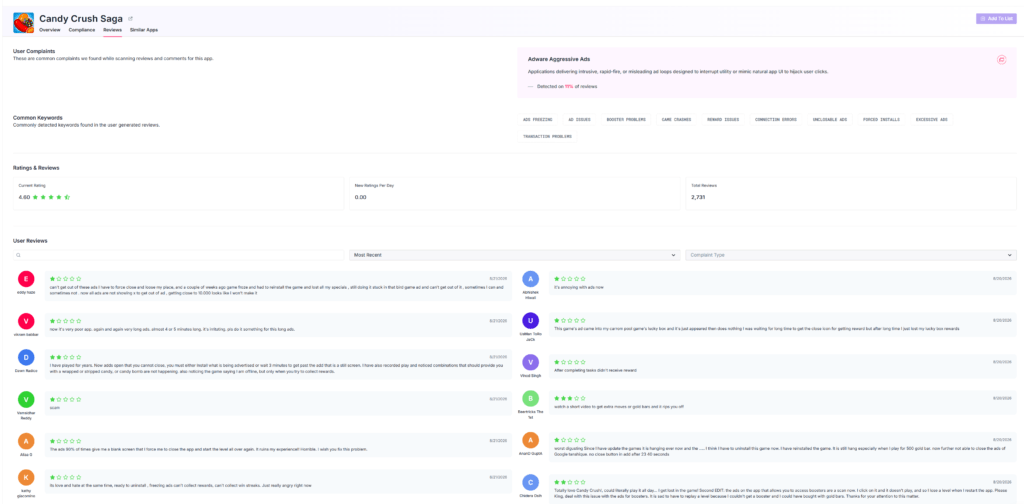Click the Total Reviews value 2,731
1024x504 pixels.
click(x=698, y=197)
